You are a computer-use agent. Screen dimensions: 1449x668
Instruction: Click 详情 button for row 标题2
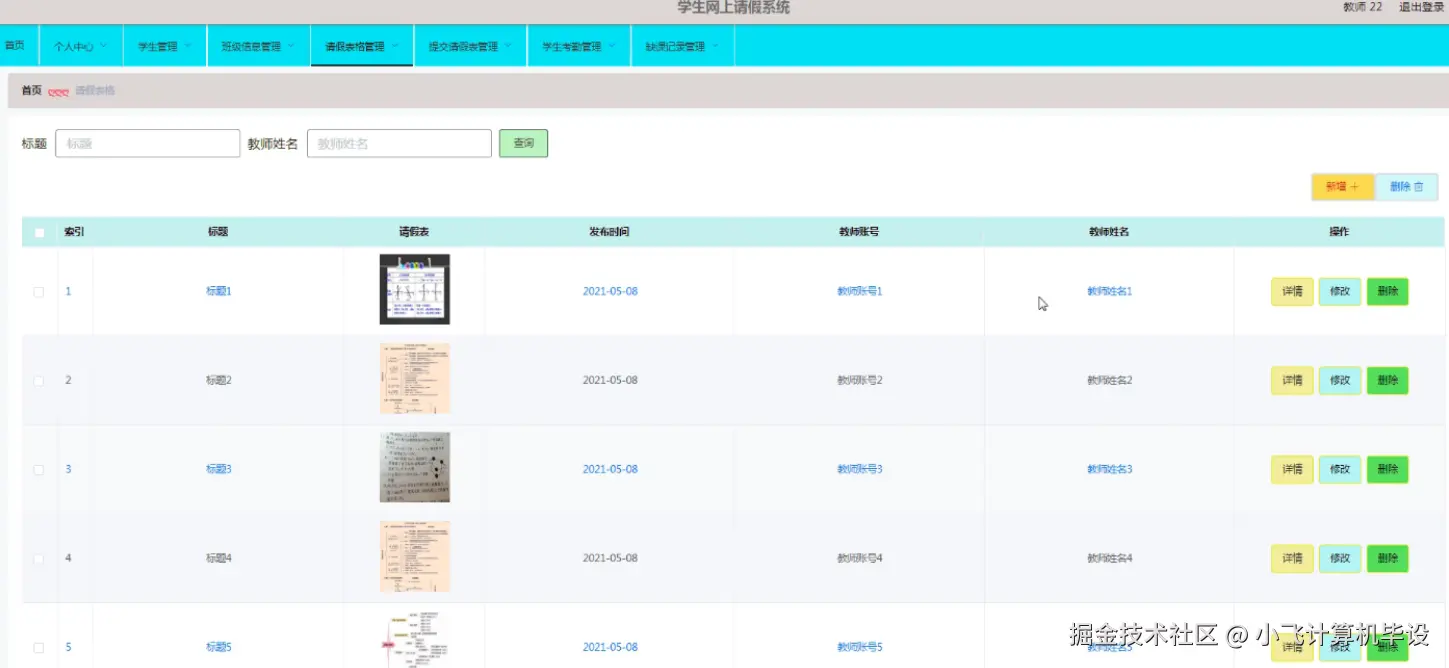tap(1292, 381)
